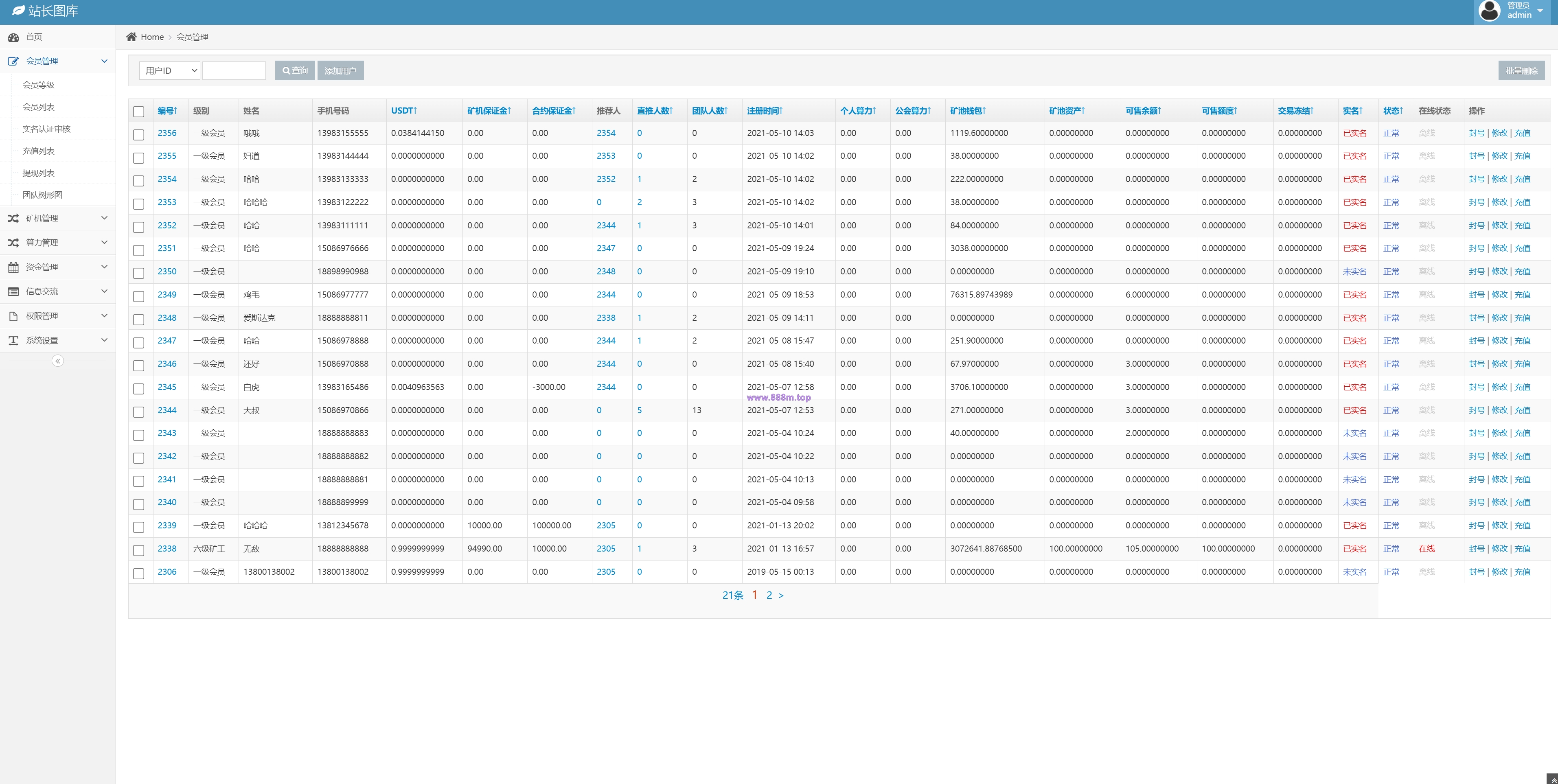Click in the user ID search input field
The width and height of the screenshot is (1558, 784).
(234, 71)
